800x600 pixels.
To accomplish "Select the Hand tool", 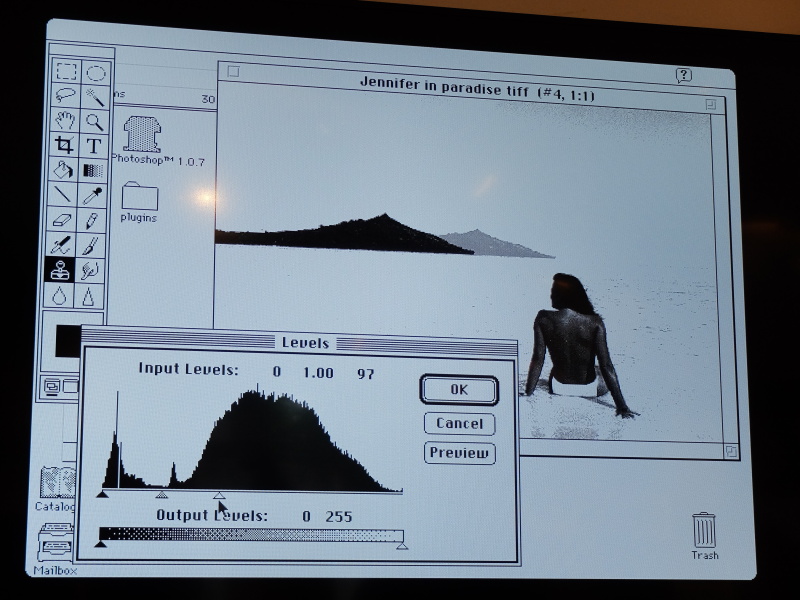I will pos(65,120).
